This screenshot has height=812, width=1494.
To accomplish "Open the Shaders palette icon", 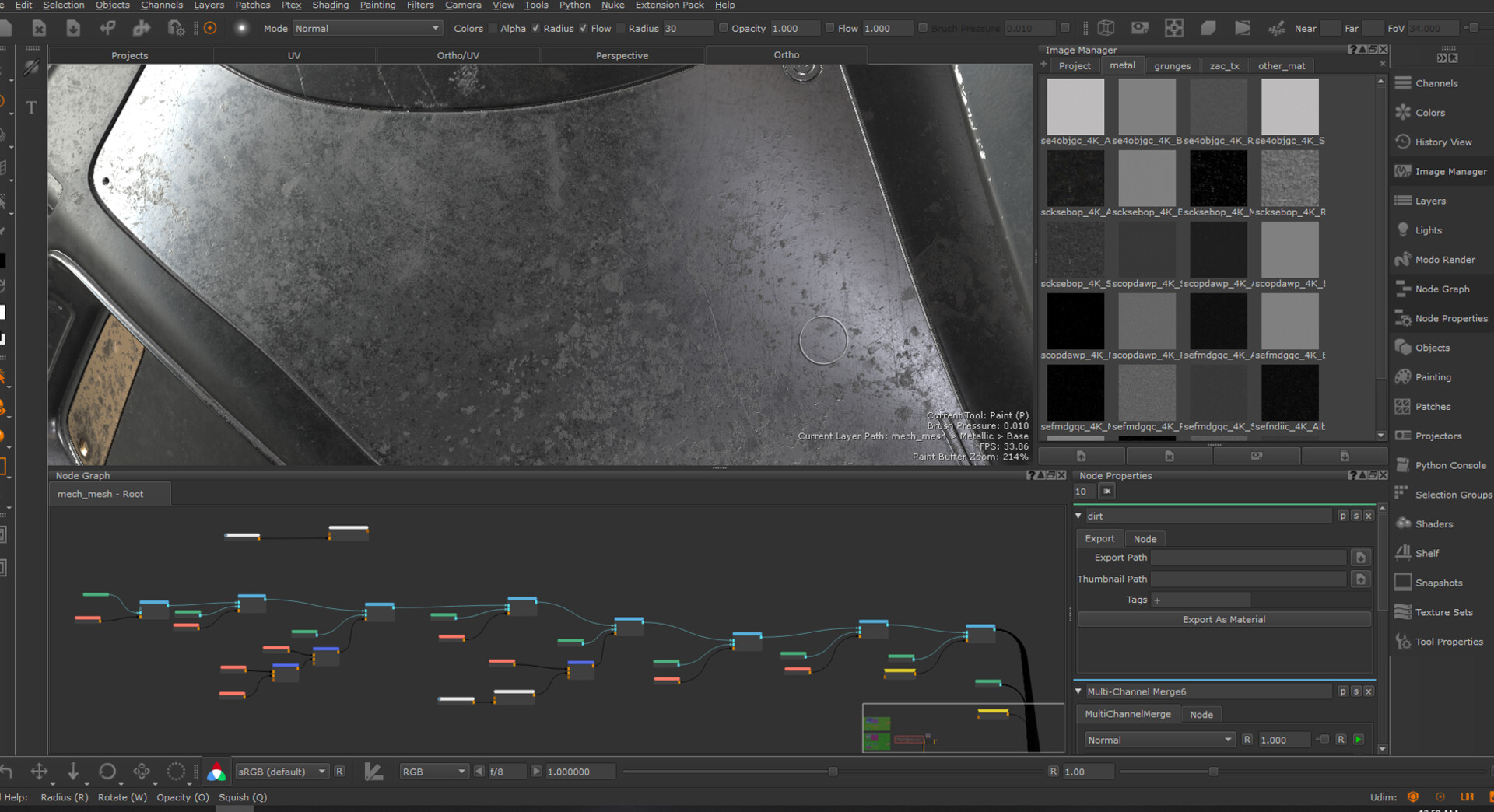I will (x=1403, y=524).
